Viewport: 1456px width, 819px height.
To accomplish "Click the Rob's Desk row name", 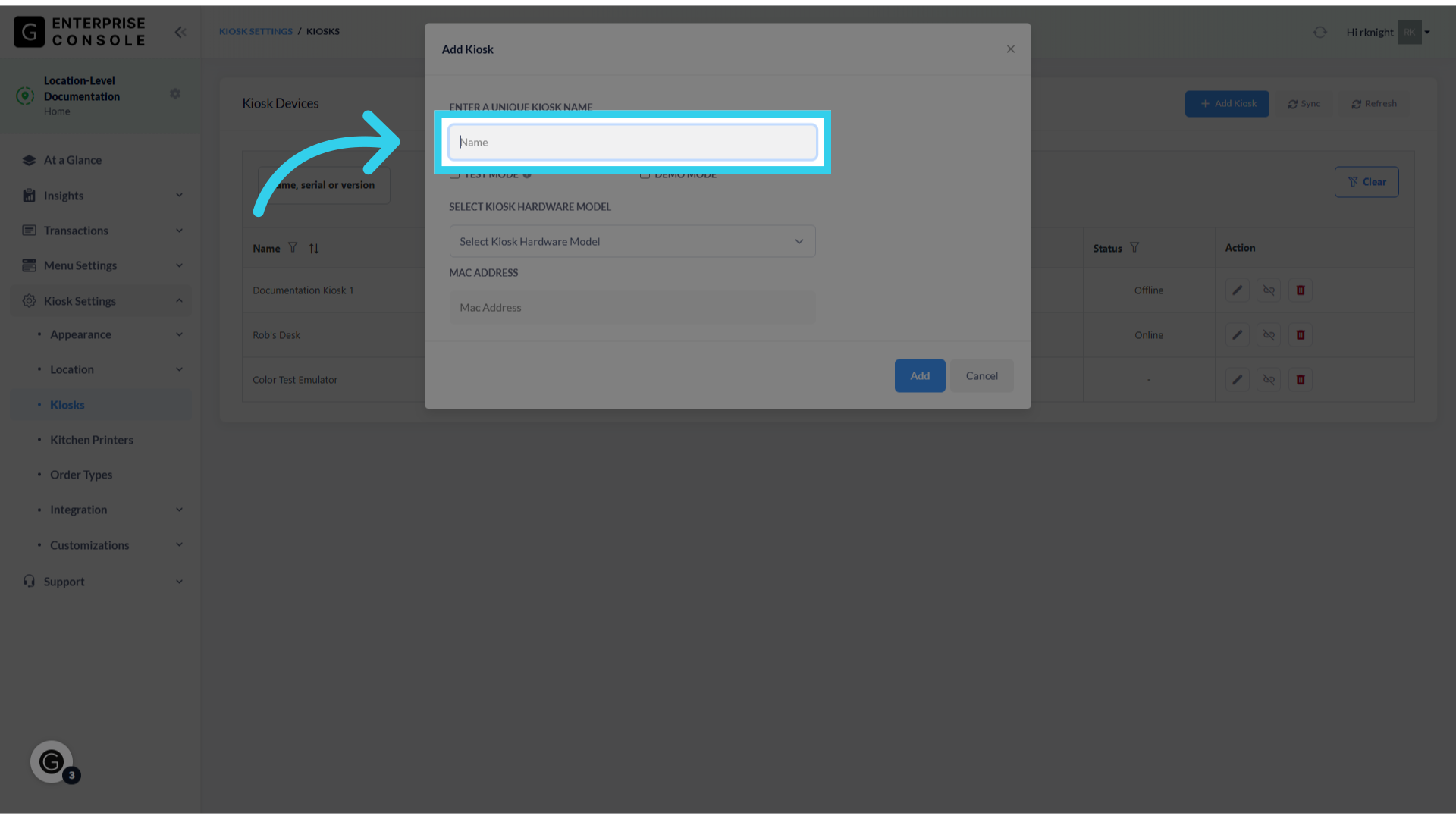I will (276, 335).
